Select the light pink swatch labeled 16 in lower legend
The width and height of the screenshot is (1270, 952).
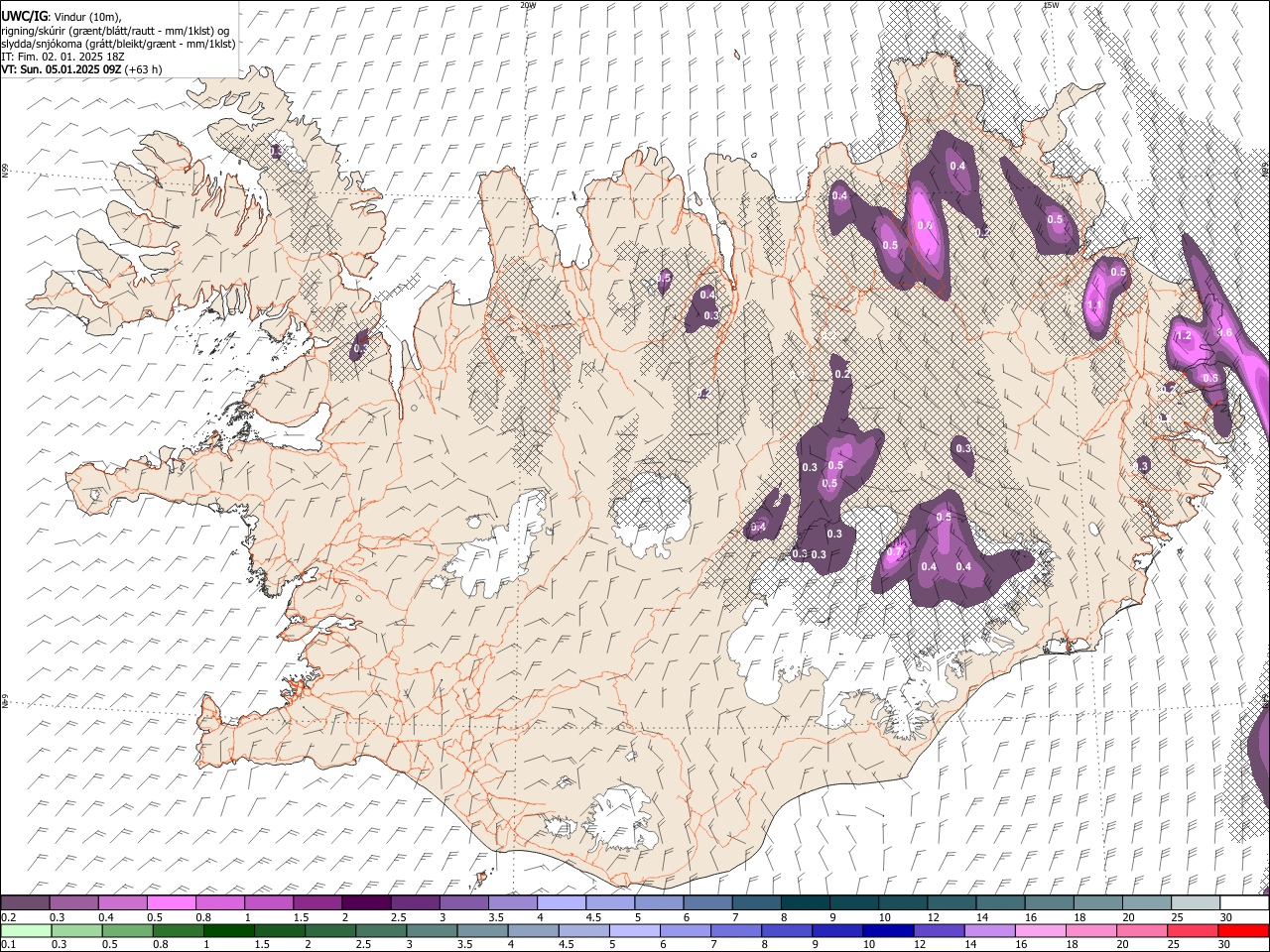1039,931
